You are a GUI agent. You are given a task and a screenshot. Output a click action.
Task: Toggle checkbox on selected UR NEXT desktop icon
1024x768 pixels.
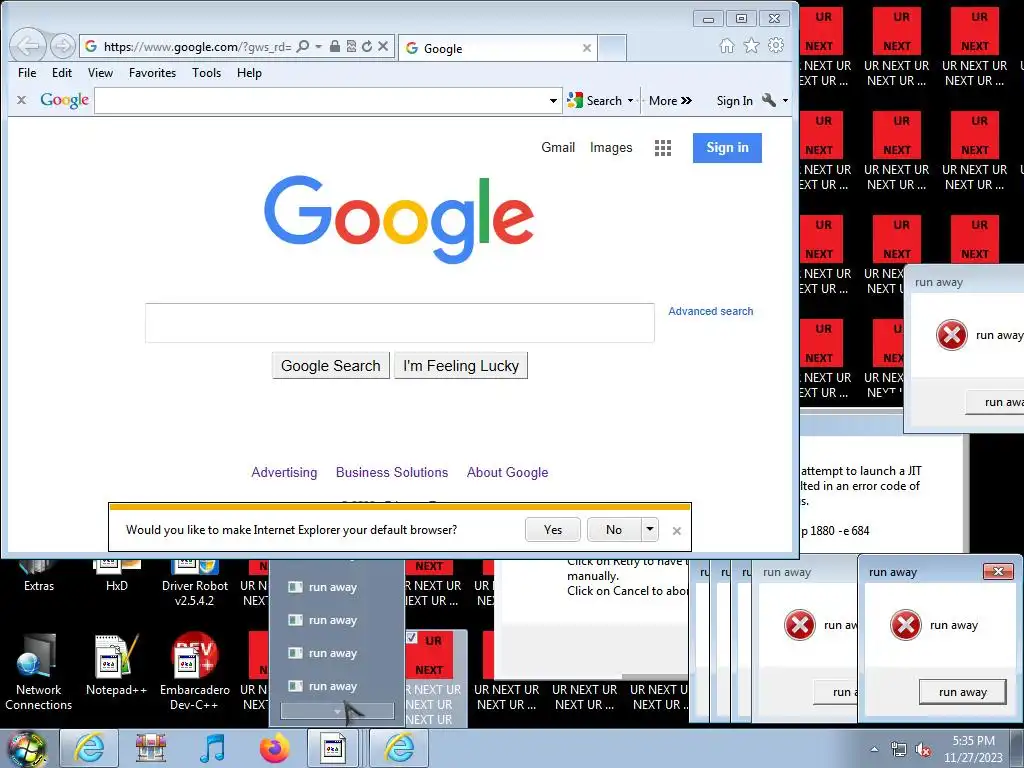pos(411,637)
